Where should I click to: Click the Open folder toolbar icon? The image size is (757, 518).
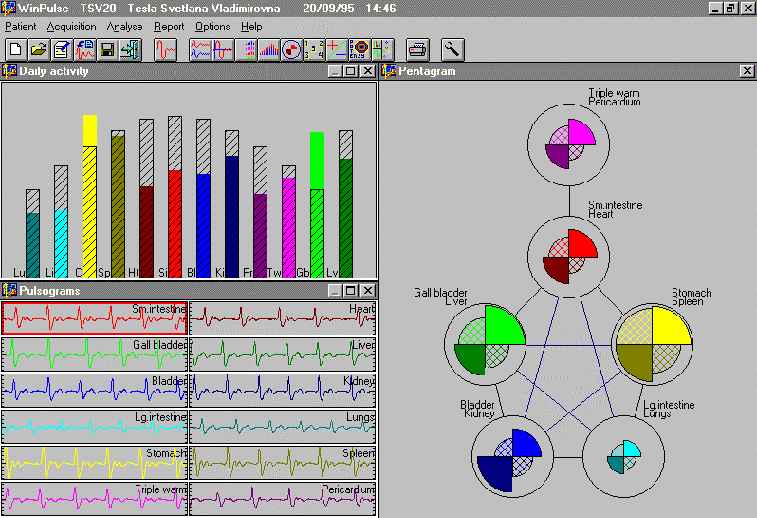[x=39, y=49]
